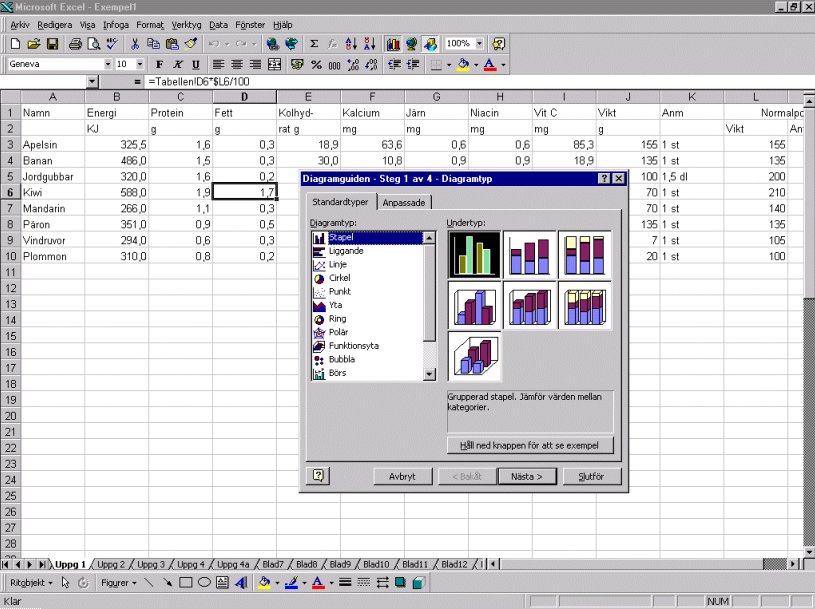Viewport: 815px width, 609px height.
Task: Click the Decrease Indent icon
Action: pyautogui.click(x=395, y=64)
